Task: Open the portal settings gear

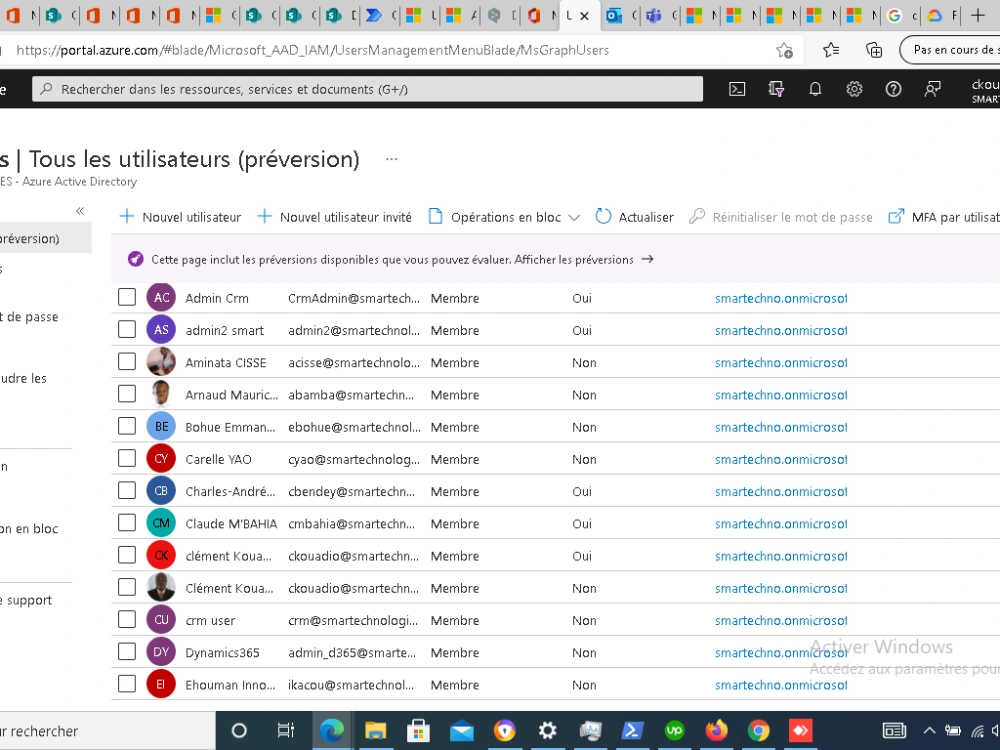Action: tap(854, 89)
